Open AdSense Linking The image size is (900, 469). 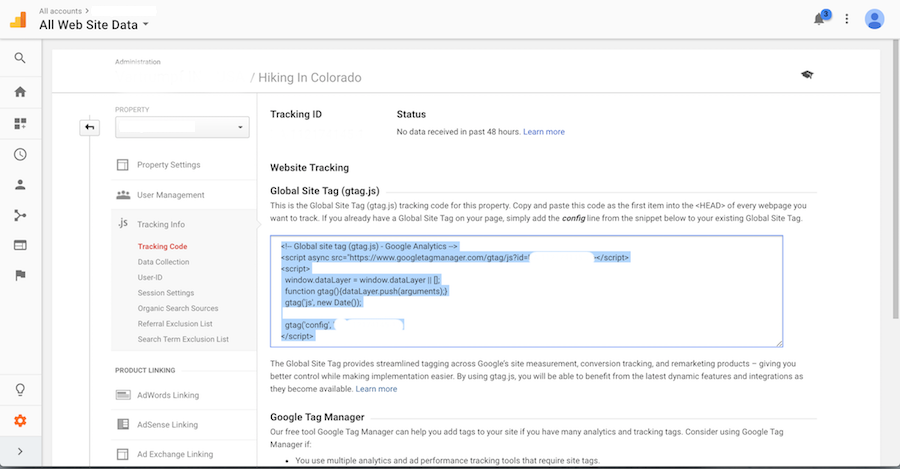[168, 425]
